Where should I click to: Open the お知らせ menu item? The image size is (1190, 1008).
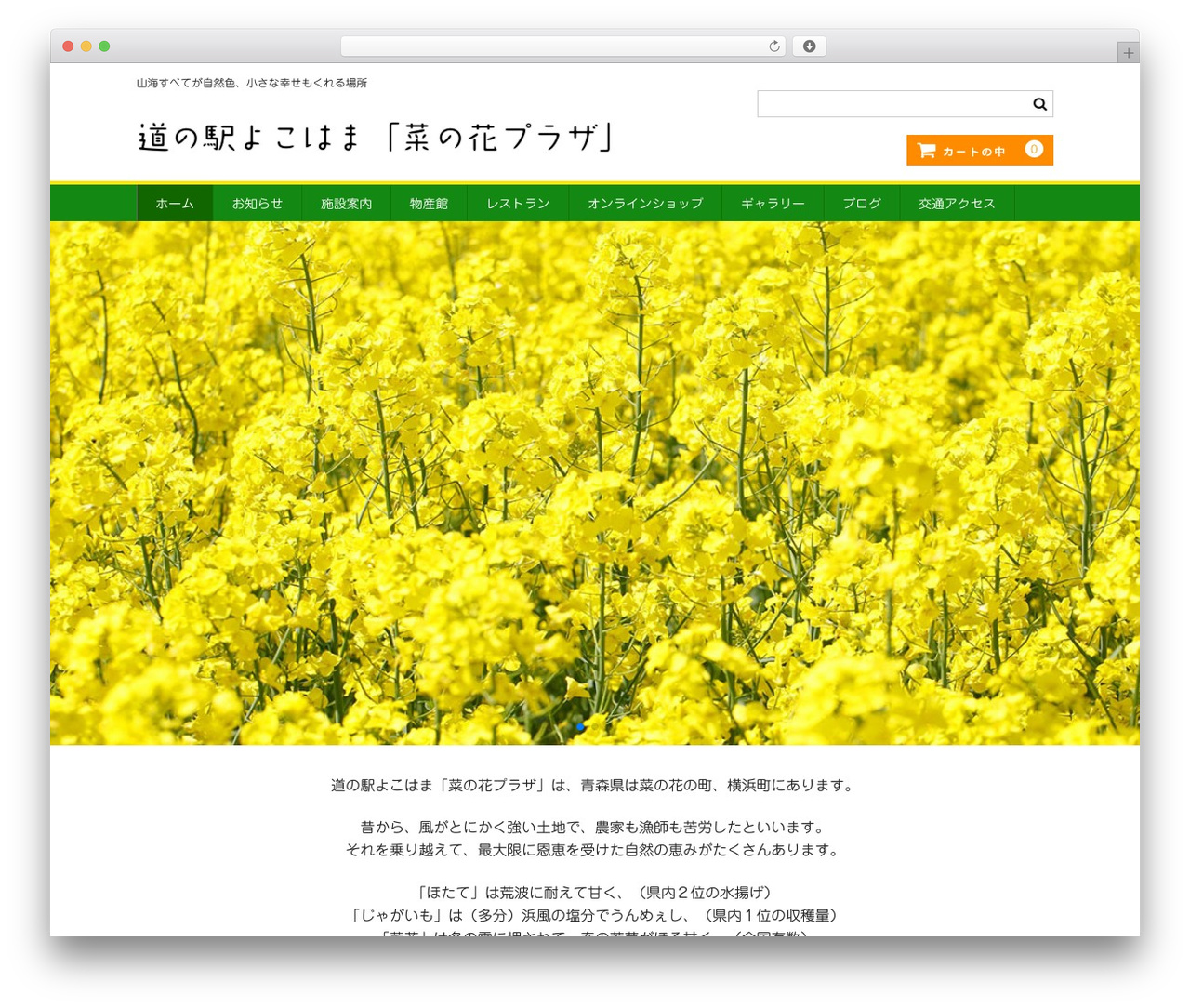pos(258,204)
